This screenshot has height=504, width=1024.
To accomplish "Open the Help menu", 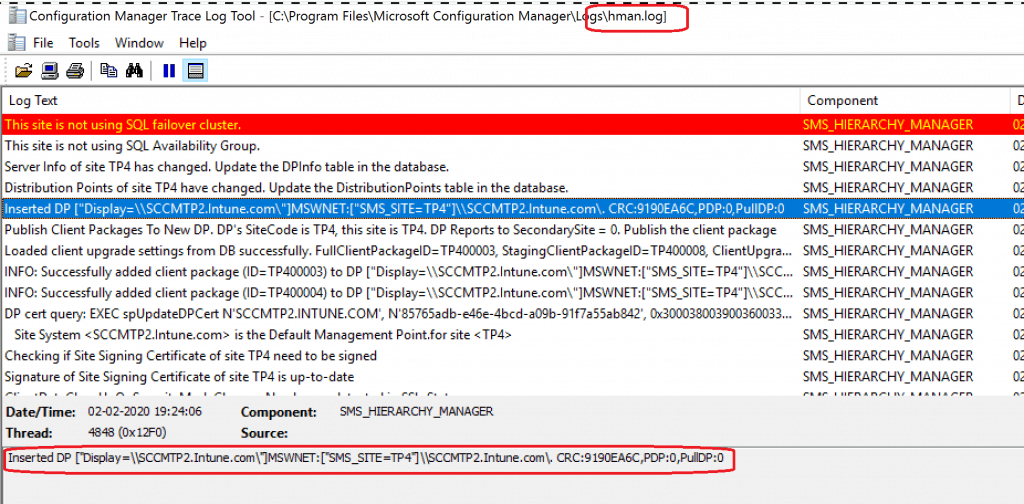I will point(193,43).
